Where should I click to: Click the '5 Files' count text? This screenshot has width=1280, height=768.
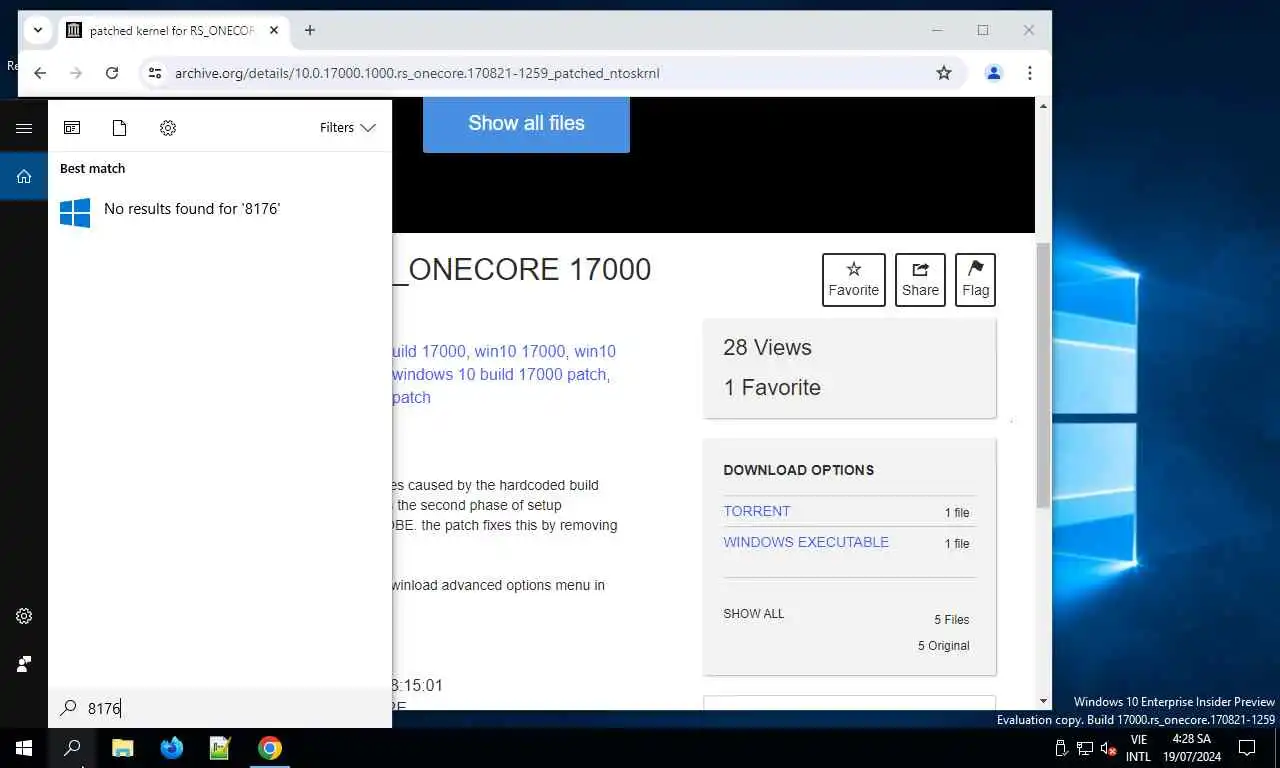pyautogui.click(x=952, y=620)
